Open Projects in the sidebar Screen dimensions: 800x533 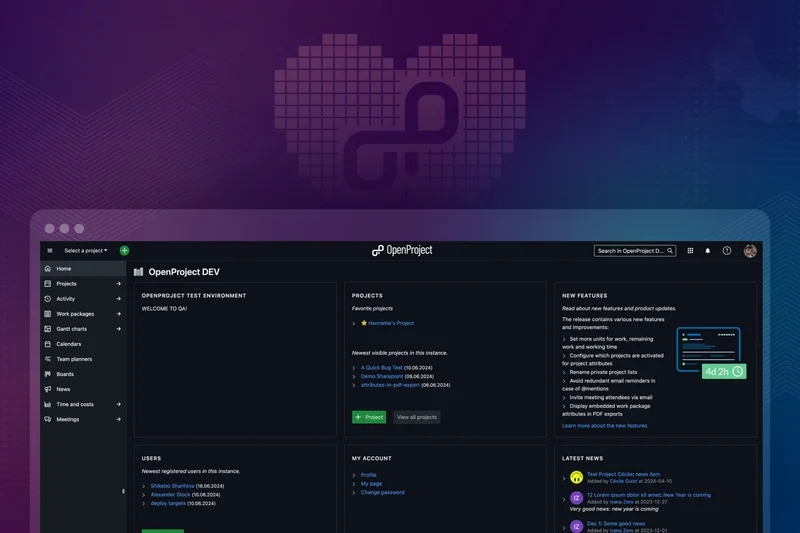click(x=83, y=284)
